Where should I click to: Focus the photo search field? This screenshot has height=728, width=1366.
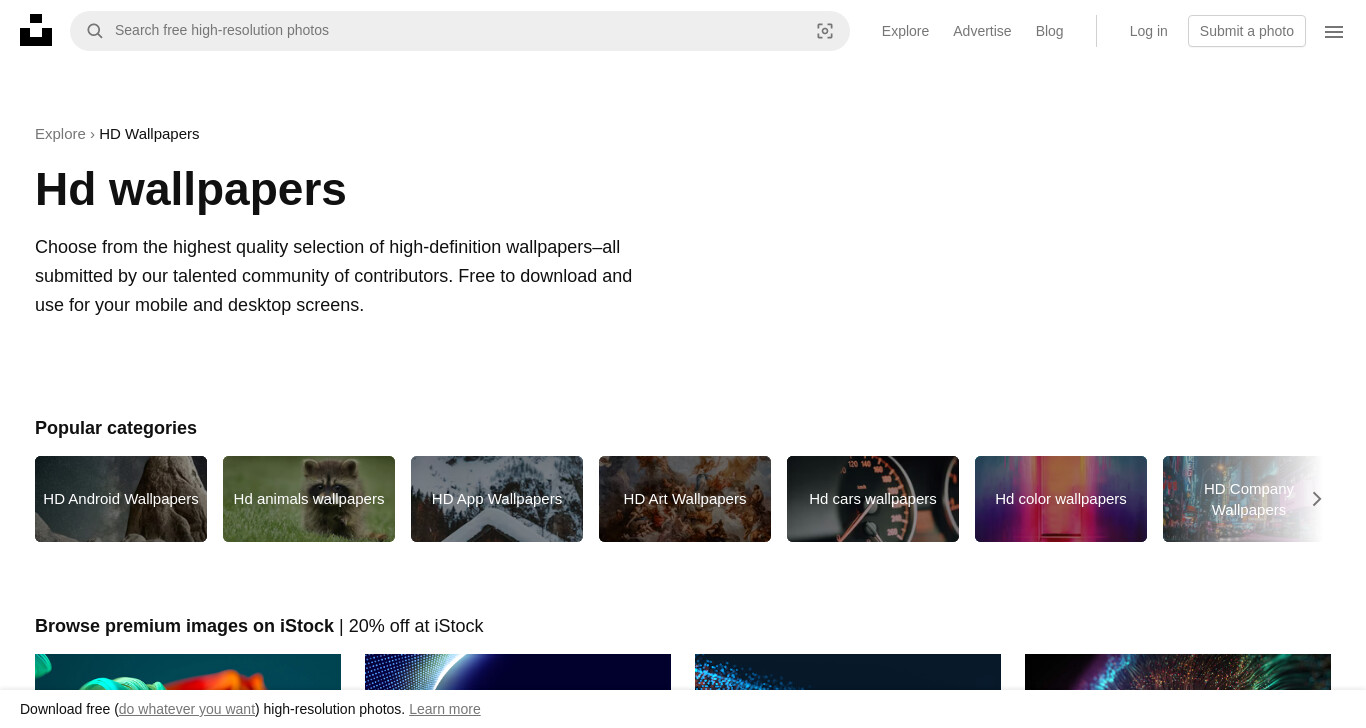point(460,31)
